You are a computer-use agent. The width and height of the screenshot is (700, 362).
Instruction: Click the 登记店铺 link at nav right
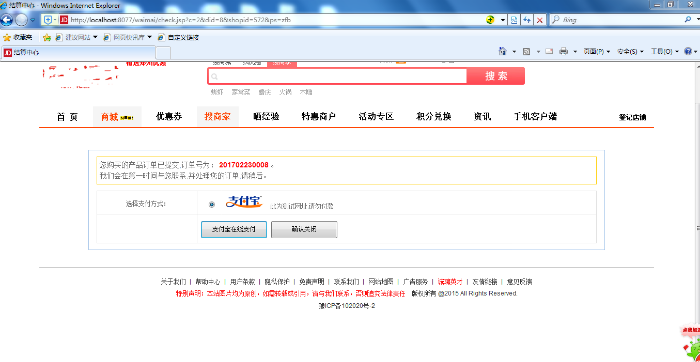632,117
